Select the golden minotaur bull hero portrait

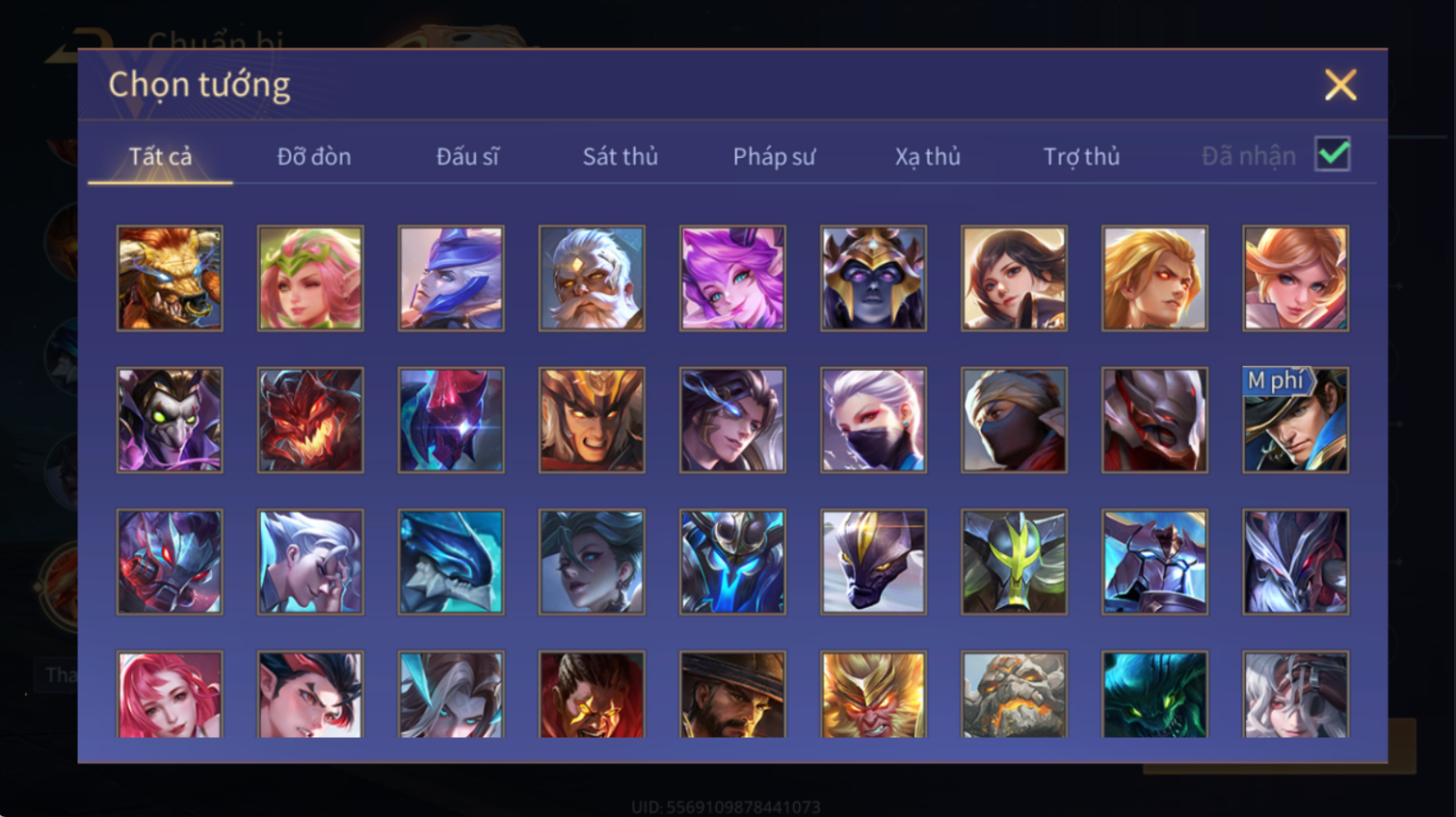point(170,278)
